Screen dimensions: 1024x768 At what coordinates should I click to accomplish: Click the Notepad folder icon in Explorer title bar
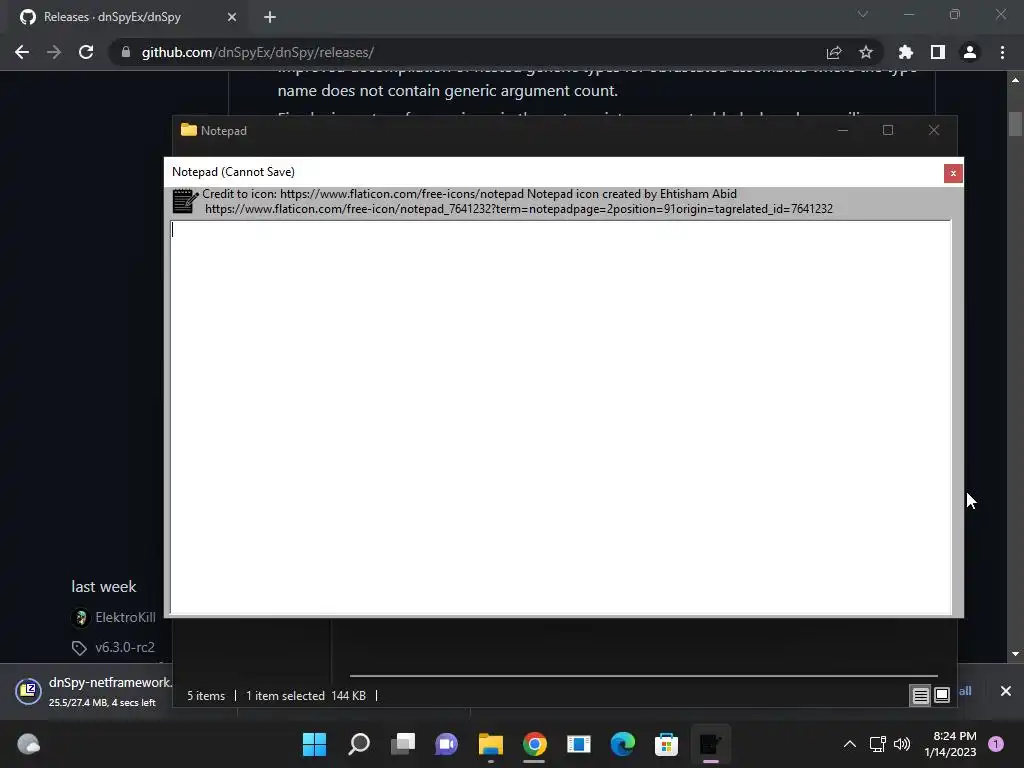[x=189, y=130]
